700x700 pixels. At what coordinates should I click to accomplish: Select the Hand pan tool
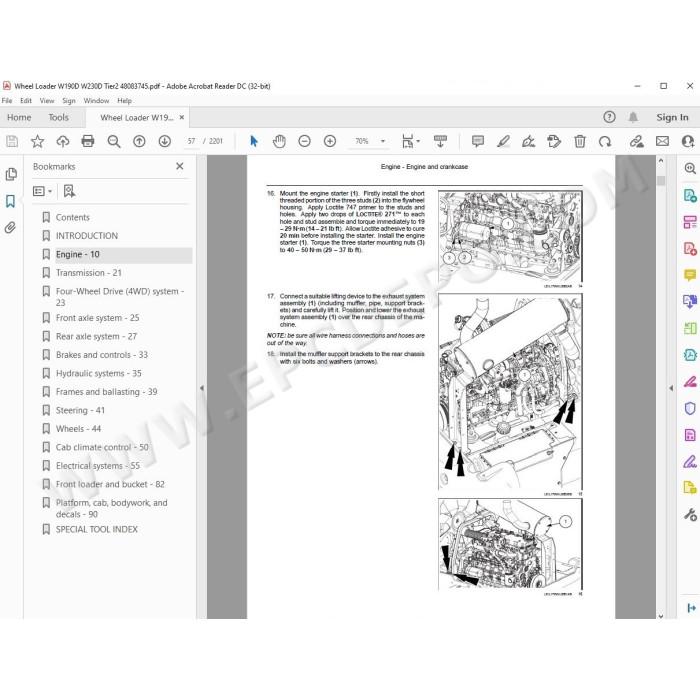tap(279, 142)
